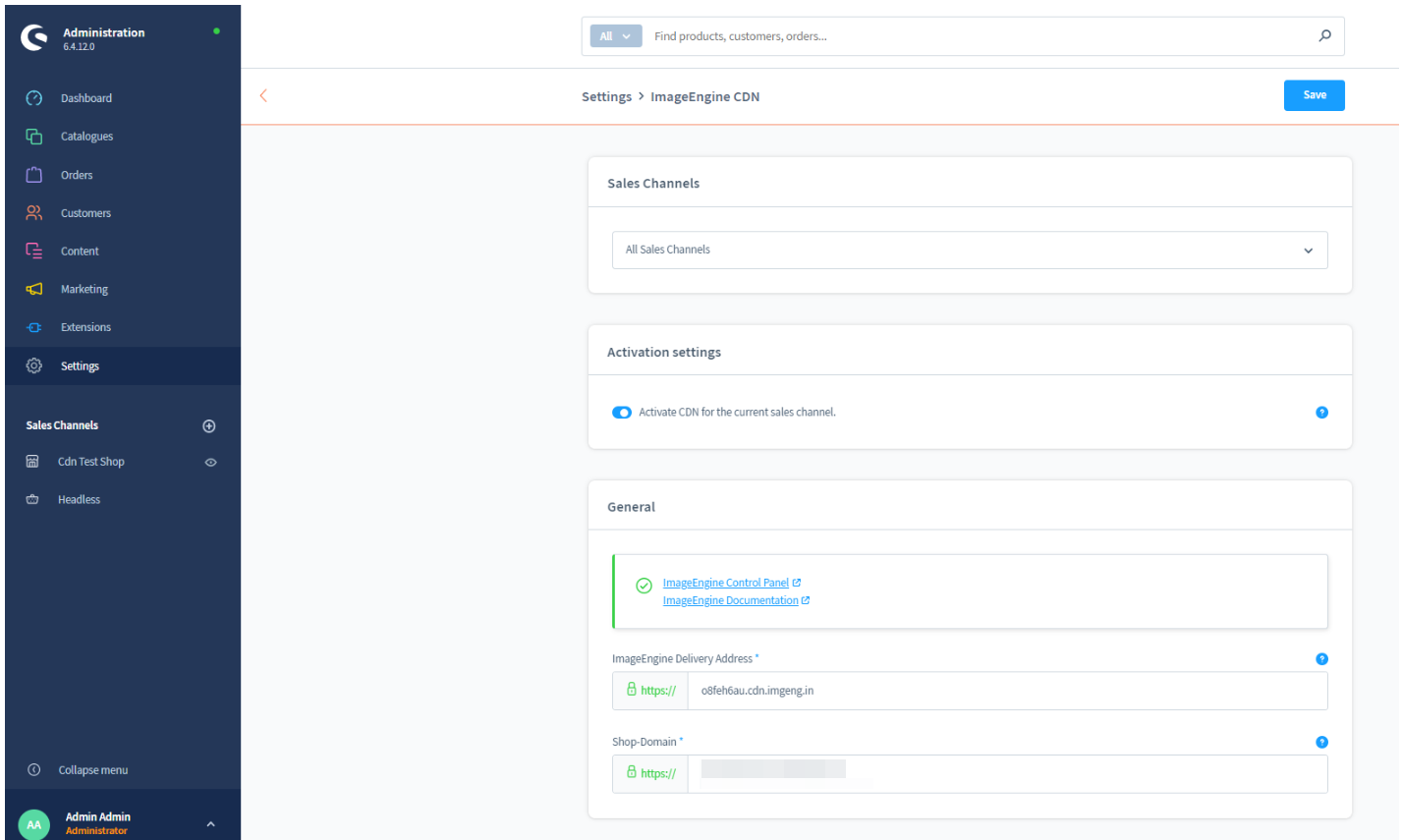1402x840 pixels.
Task: Click the ImageEngine CDN breadcrumb text
Action: pyautogui.click(x=704, y=97)
